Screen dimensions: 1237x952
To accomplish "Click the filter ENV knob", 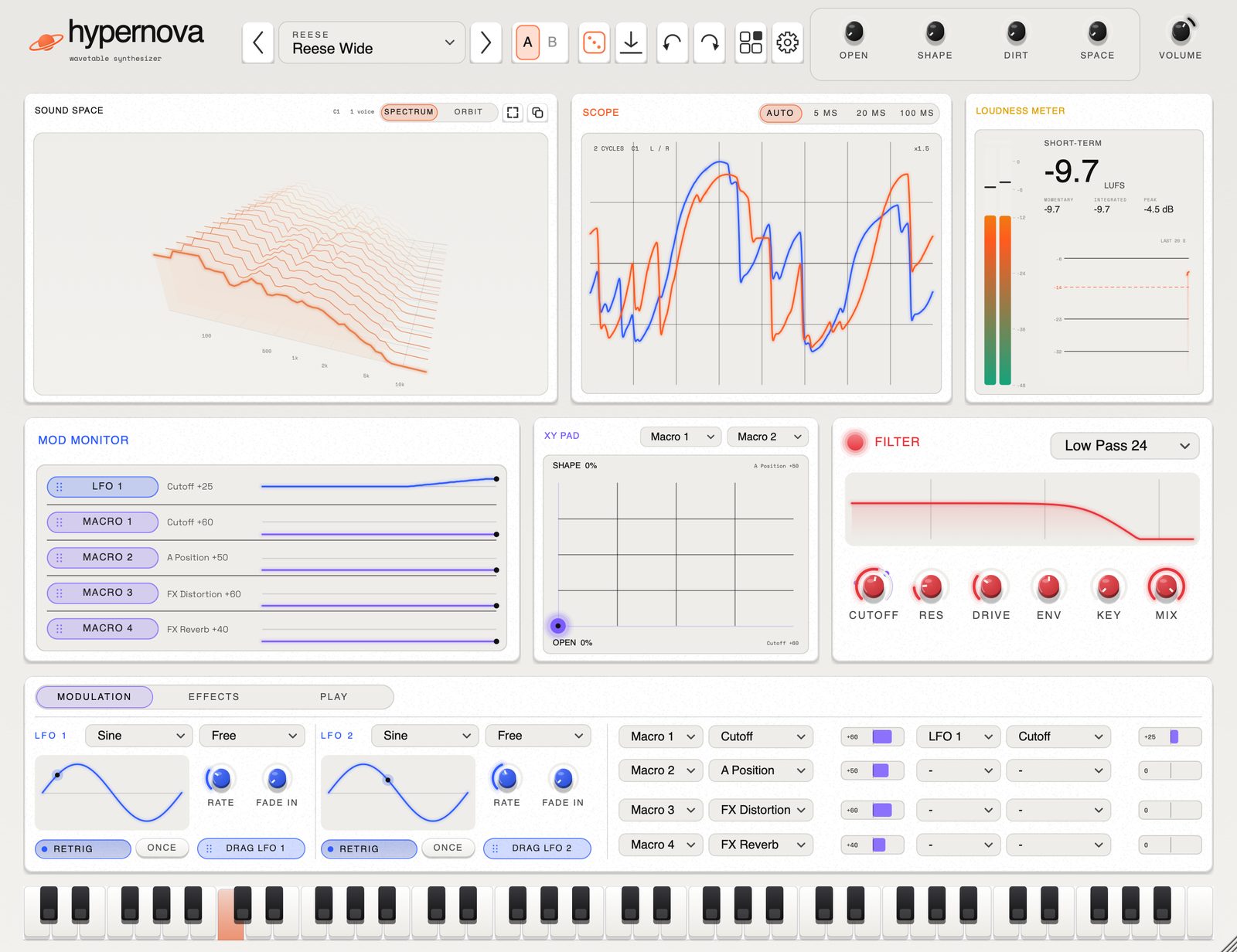I will coord(1048,587).
